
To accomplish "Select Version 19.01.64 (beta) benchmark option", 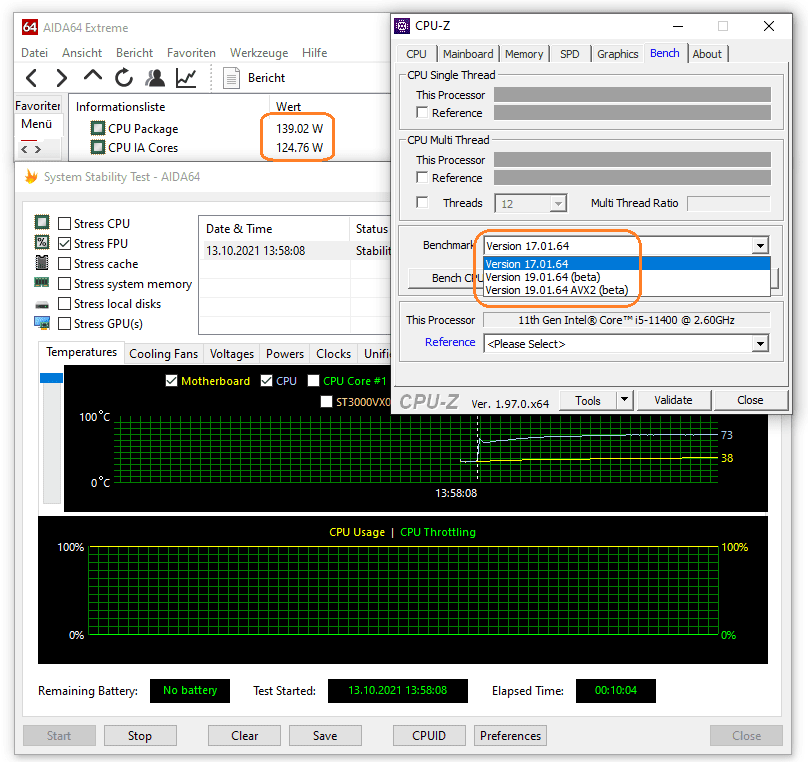I will (627, 277).
